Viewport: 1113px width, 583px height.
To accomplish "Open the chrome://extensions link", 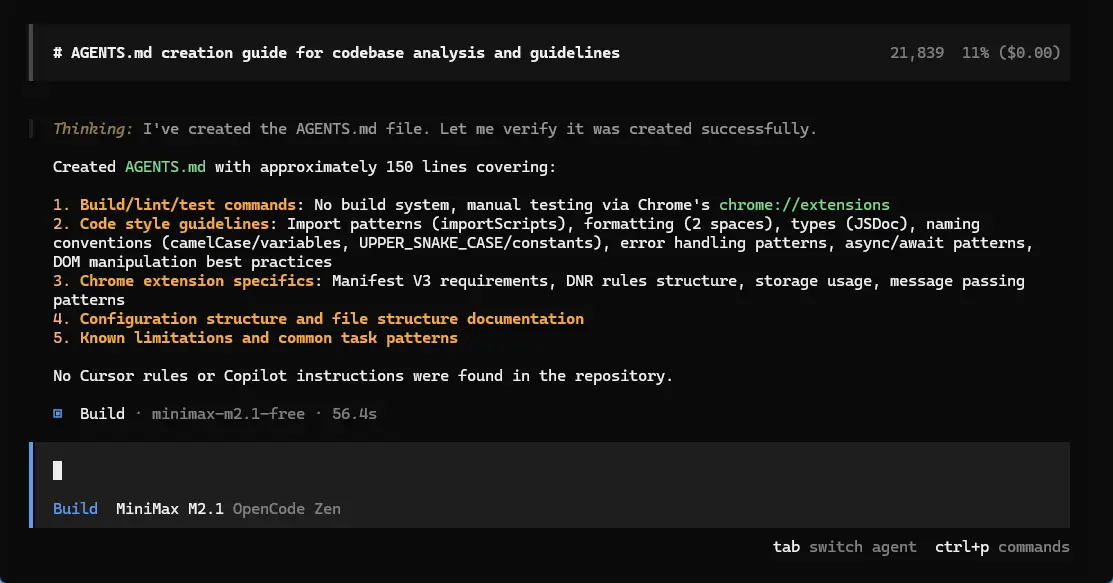I will [x=804, y=204].
